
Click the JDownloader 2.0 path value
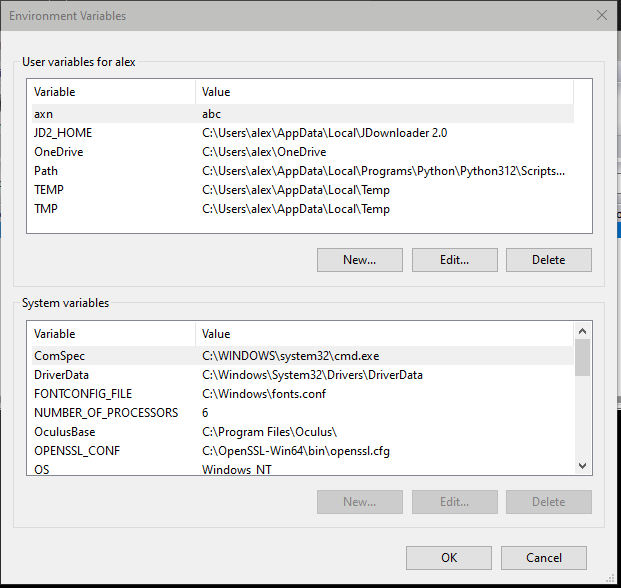[324, 133]
